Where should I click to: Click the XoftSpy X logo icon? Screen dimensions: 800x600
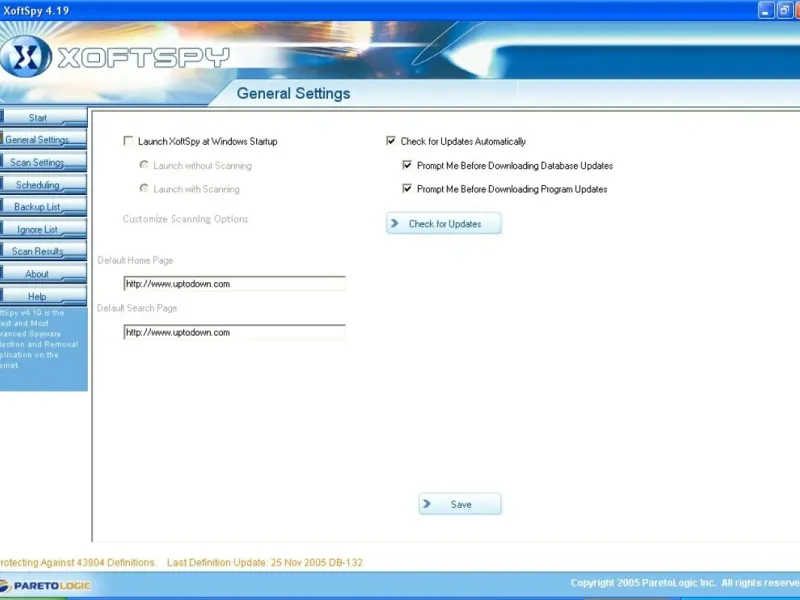[x=25, y=57]
